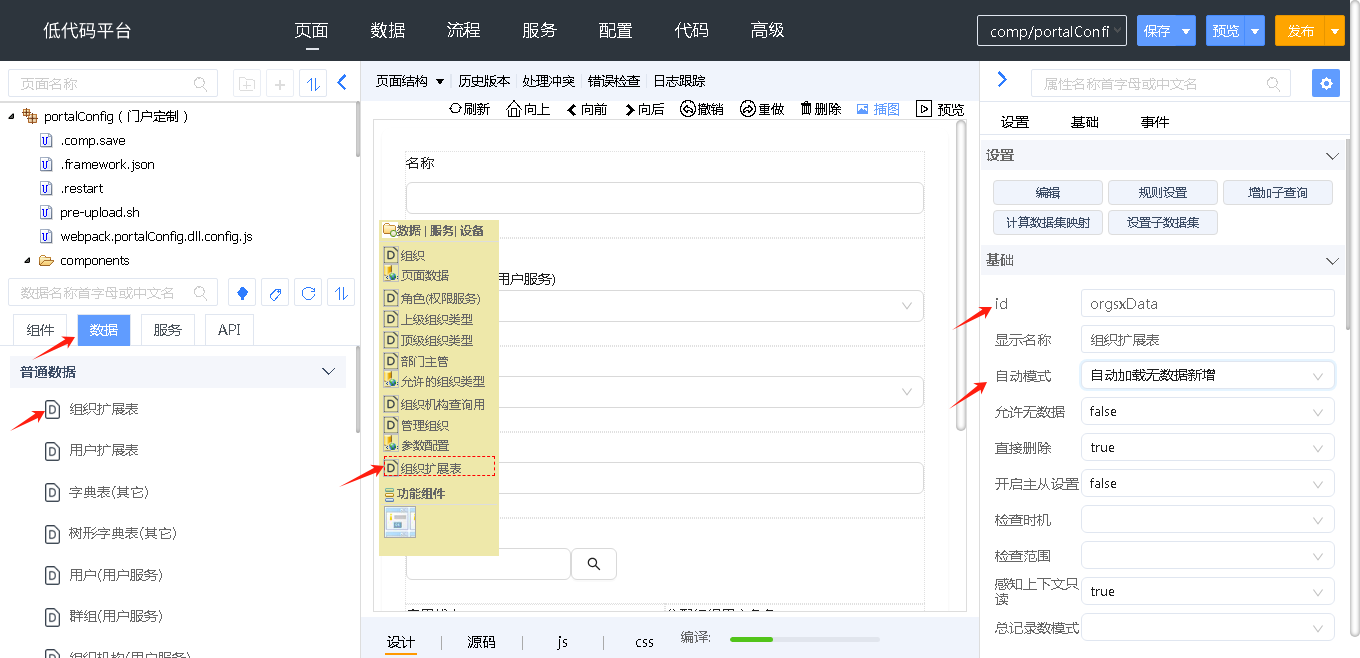Image resolution: width=1360 pixels, height=658 pixels.
Task: Switch to the 数据 top navigation tab
Action: pos(388,30)
